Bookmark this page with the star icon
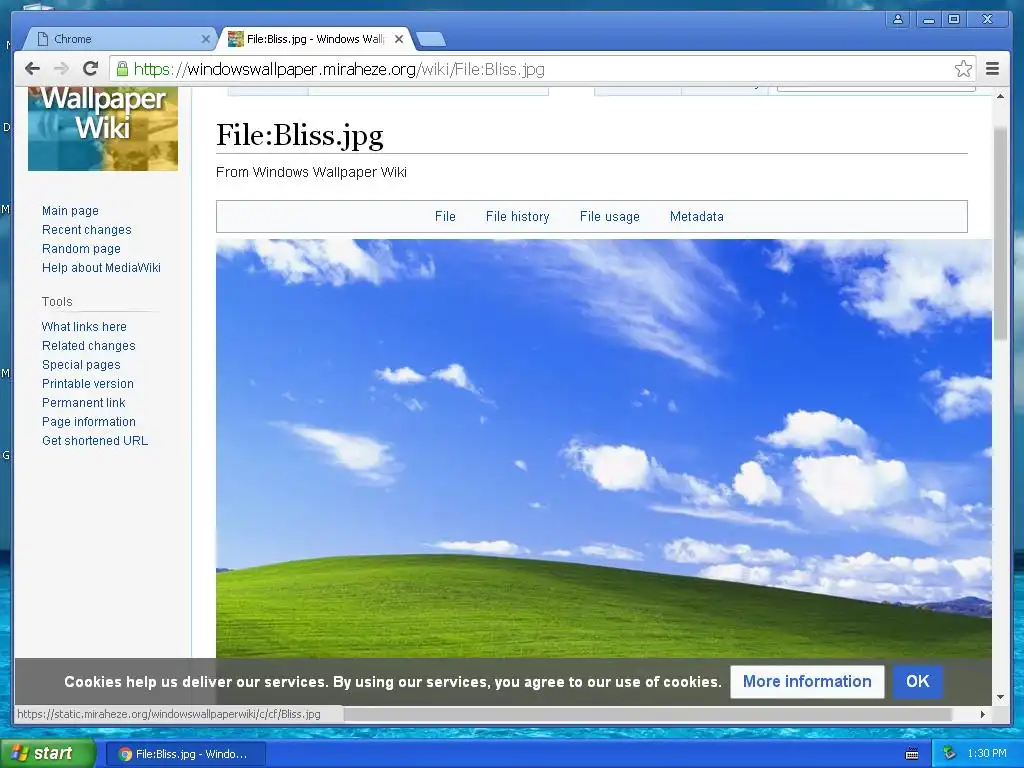Image resolution: width=1024 pixels, height=768 pixels. [963, 69]
